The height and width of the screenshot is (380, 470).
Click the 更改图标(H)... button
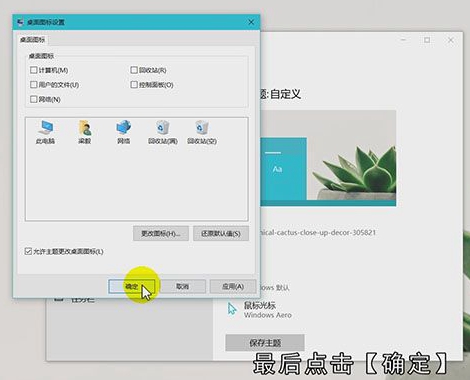161,233
